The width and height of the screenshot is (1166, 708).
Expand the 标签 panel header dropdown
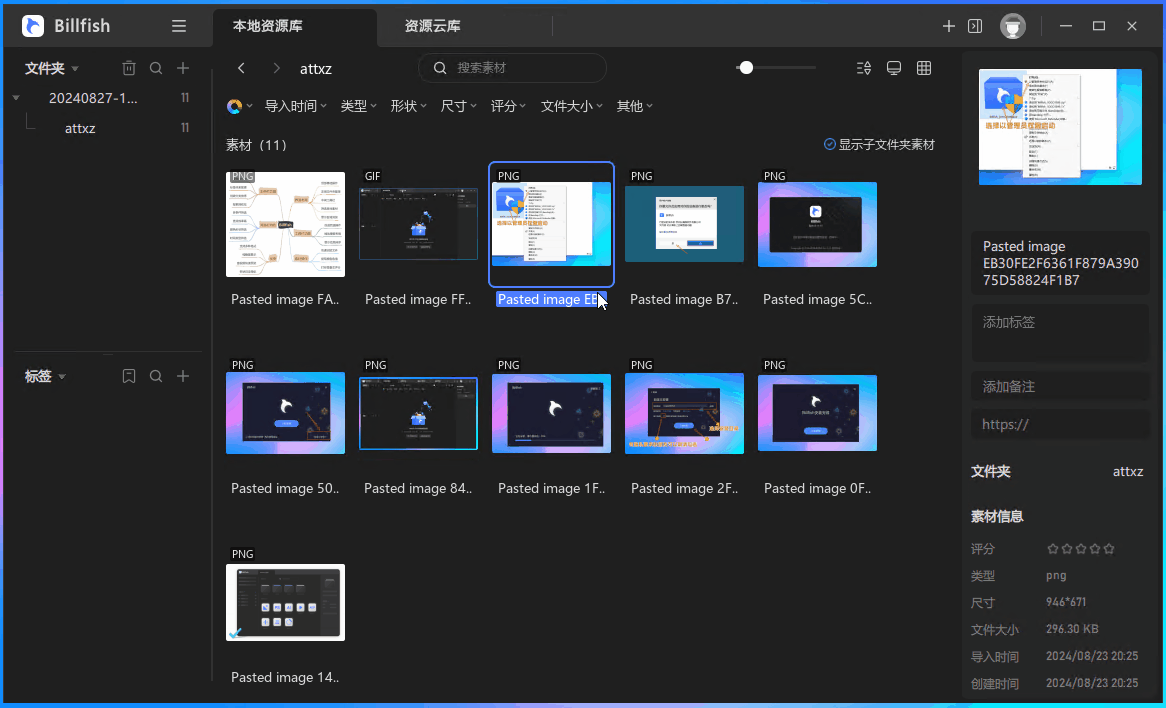tap(62, 377)
